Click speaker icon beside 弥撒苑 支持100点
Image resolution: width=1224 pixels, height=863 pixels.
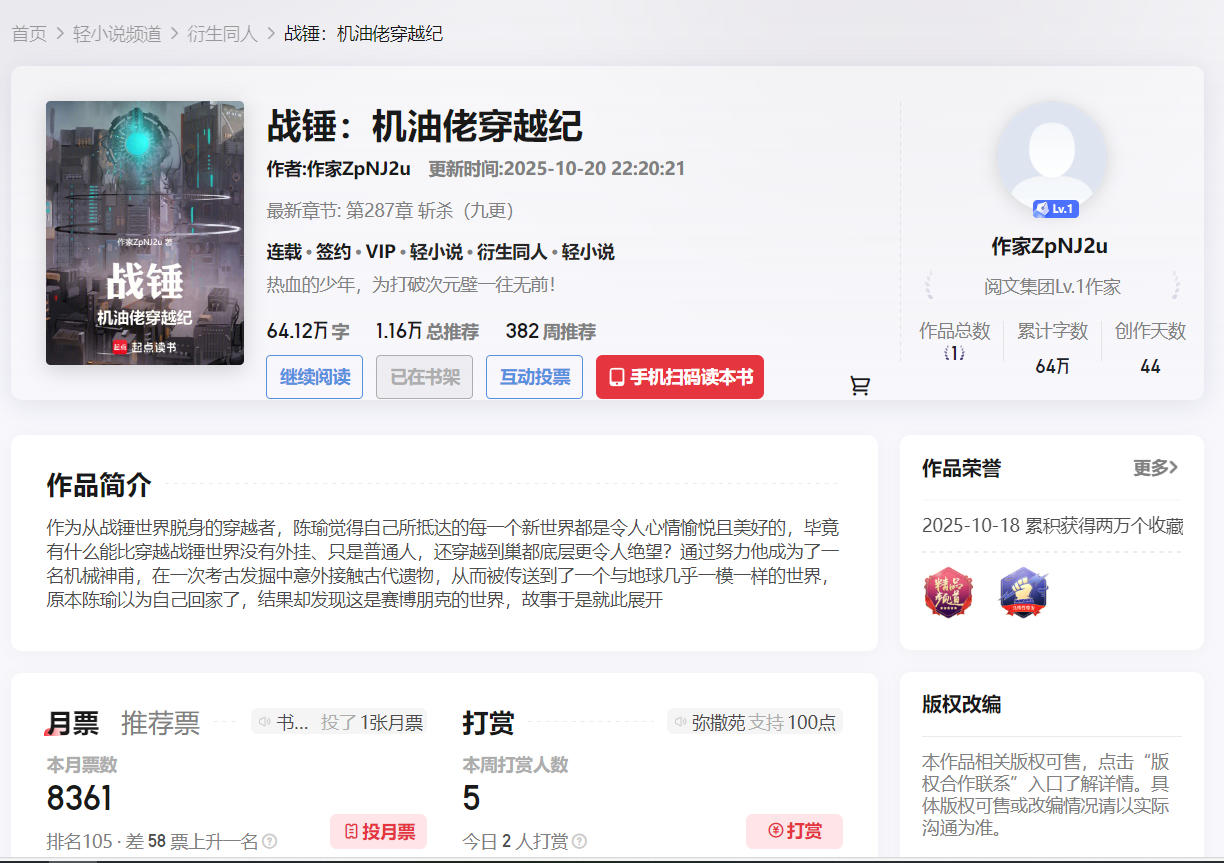coord(681,722)
